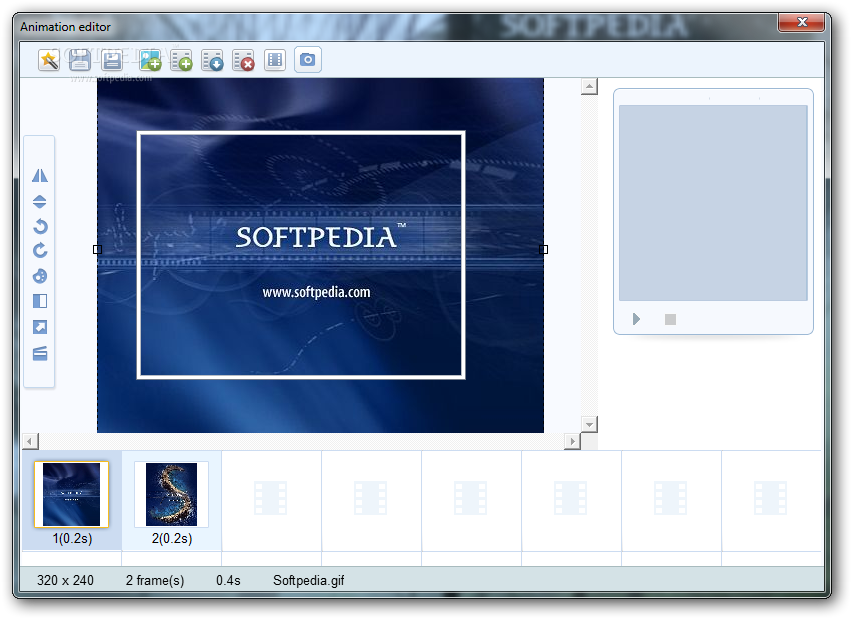Image resolution: width=852 pixels, height=619 pixels.
Task: Click the horizontal scrollbar left arrow
Action: (30, 441)
